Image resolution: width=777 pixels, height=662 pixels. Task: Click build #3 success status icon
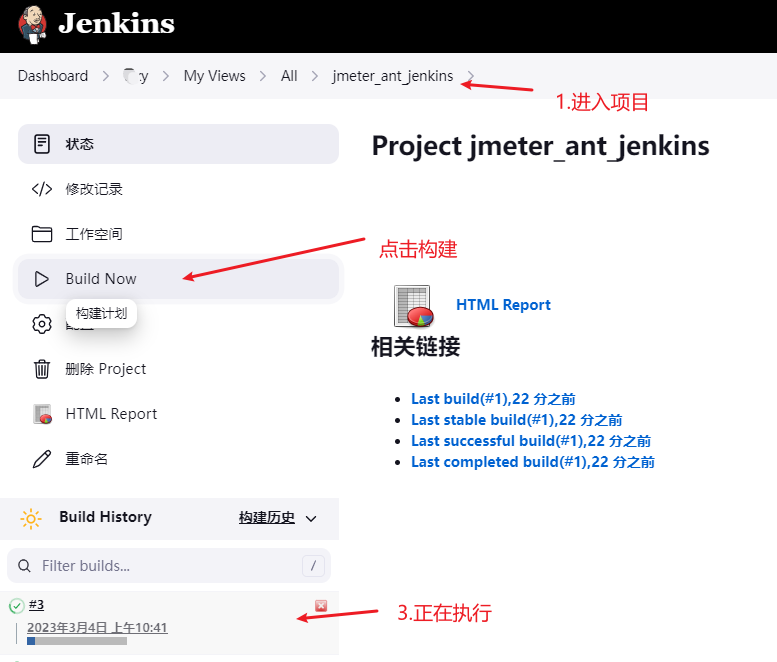[16, 606]
